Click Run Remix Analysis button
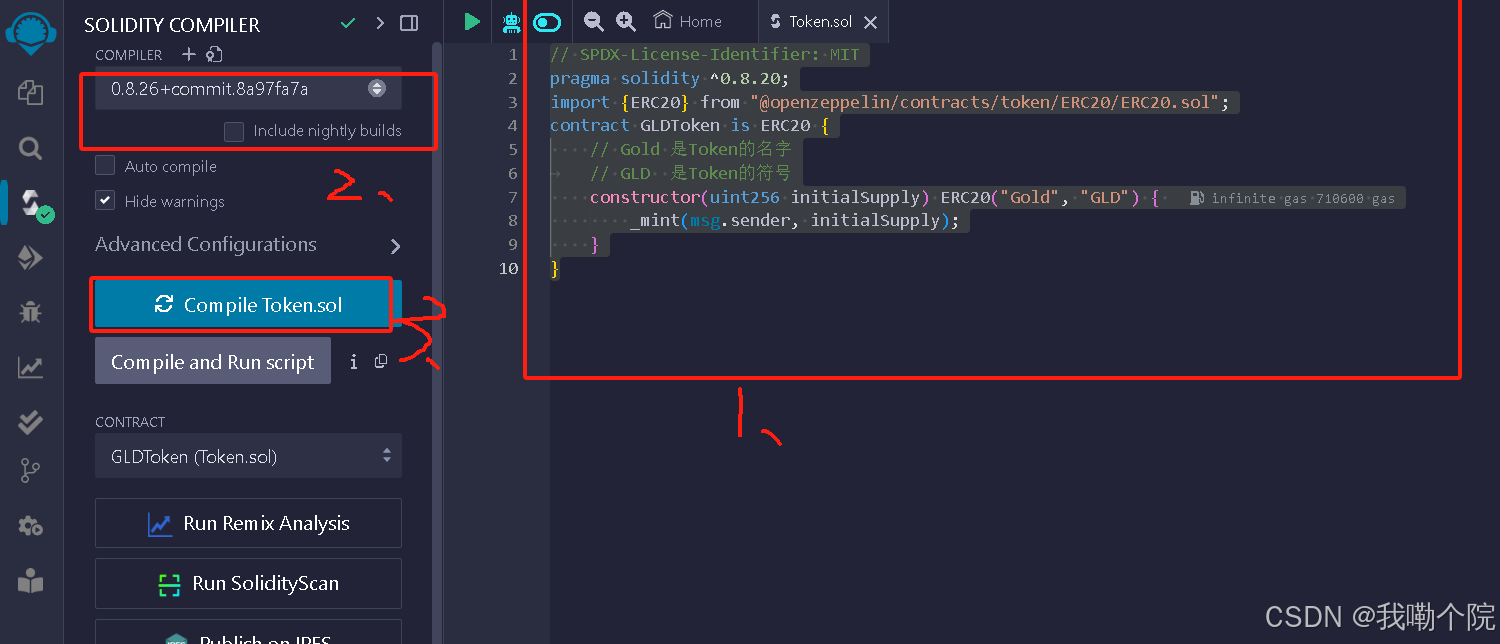 [248, 523]
